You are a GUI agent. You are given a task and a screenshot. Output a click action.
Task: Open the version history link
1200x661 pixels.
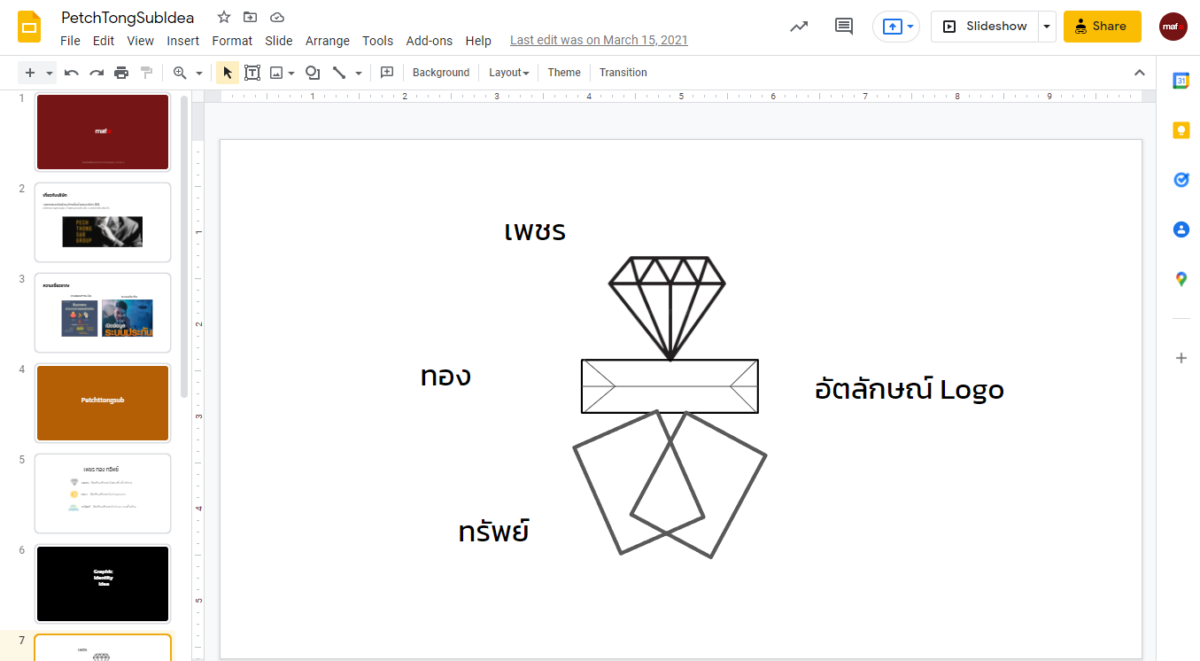[x=598, y=40]
